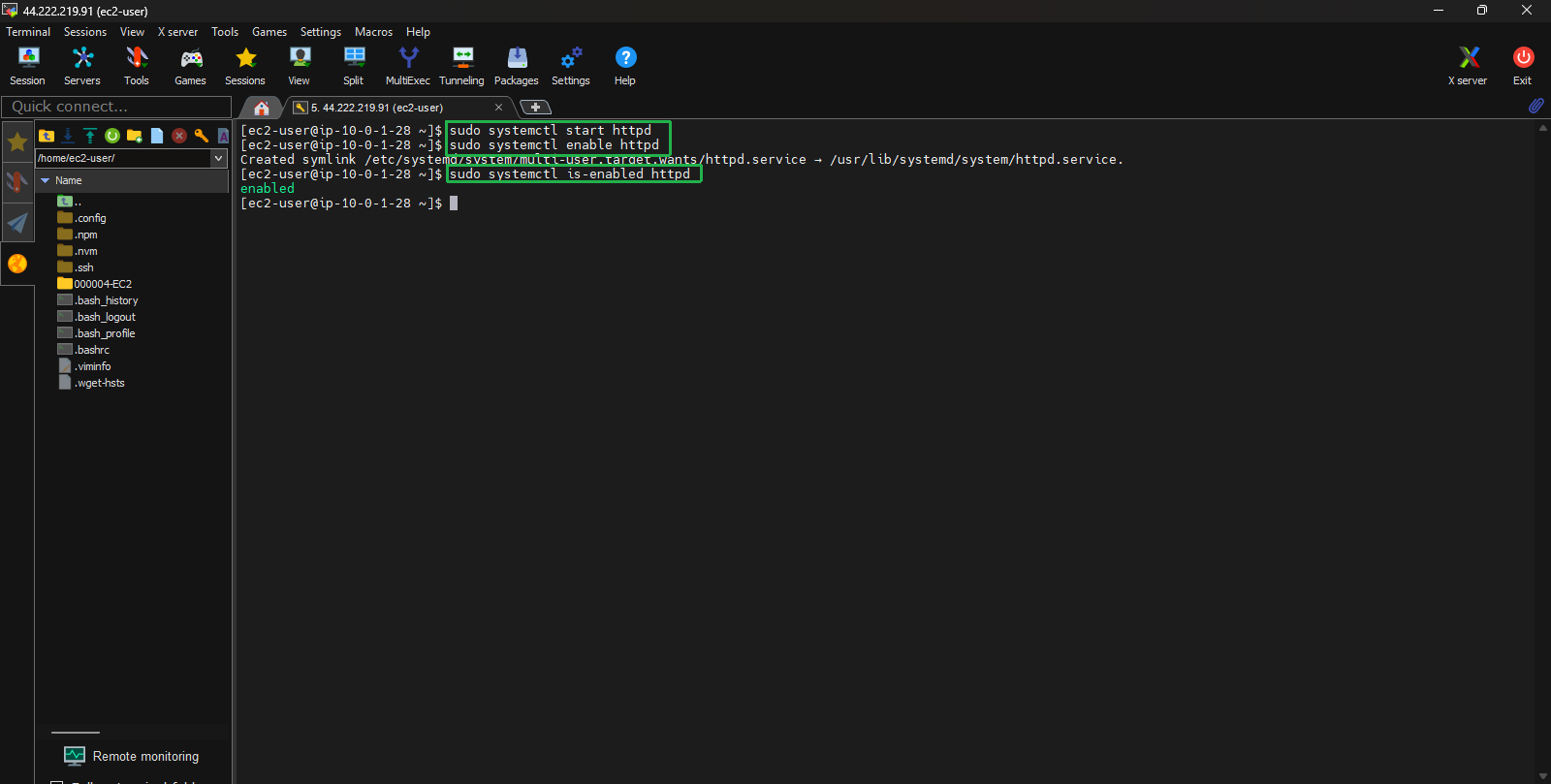Click the green 'enabled' output text
The width and height of the screenshot is (1551, 784).
268,189
